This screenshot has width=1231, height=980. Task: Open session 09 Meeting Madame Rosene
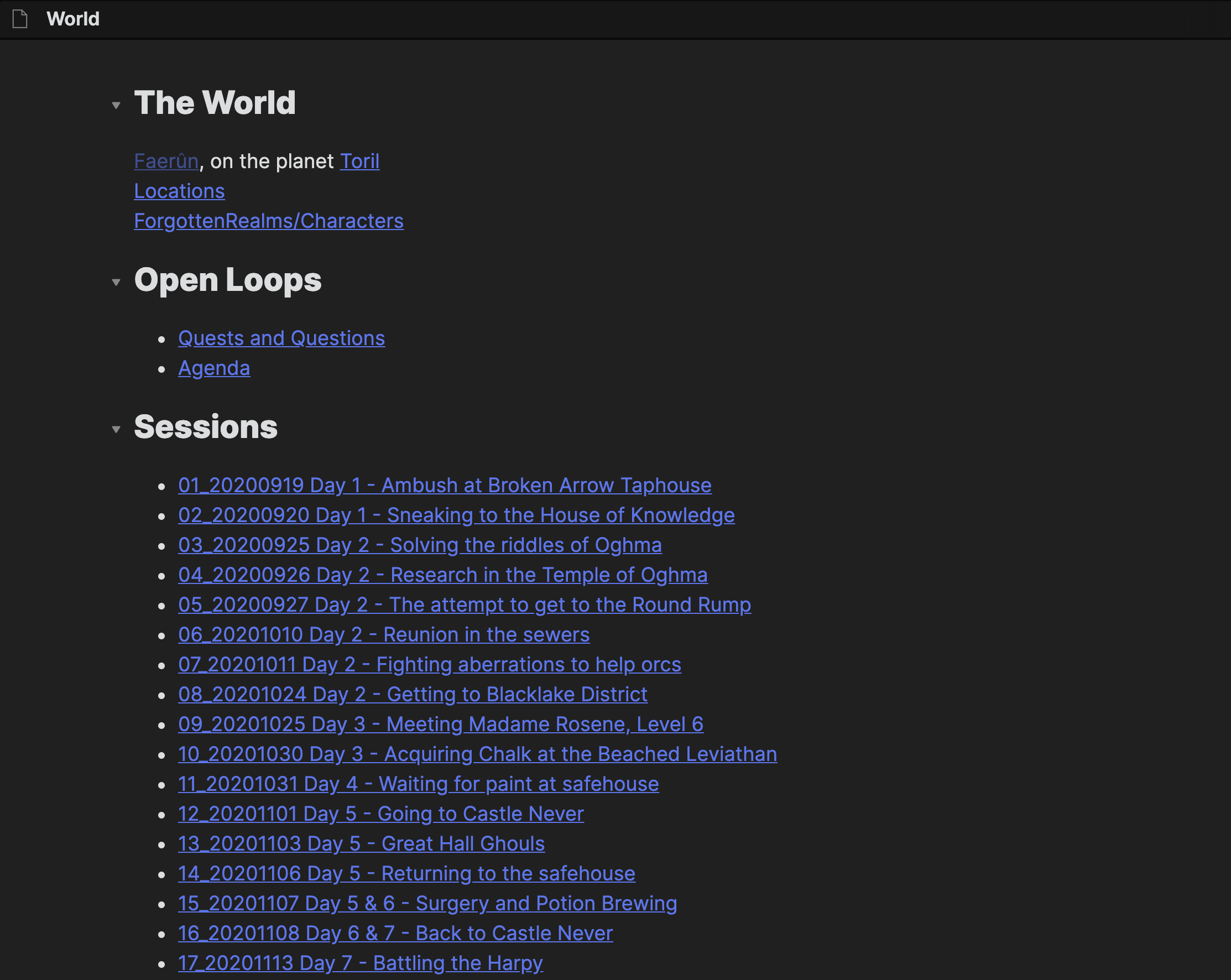point(441,723)
